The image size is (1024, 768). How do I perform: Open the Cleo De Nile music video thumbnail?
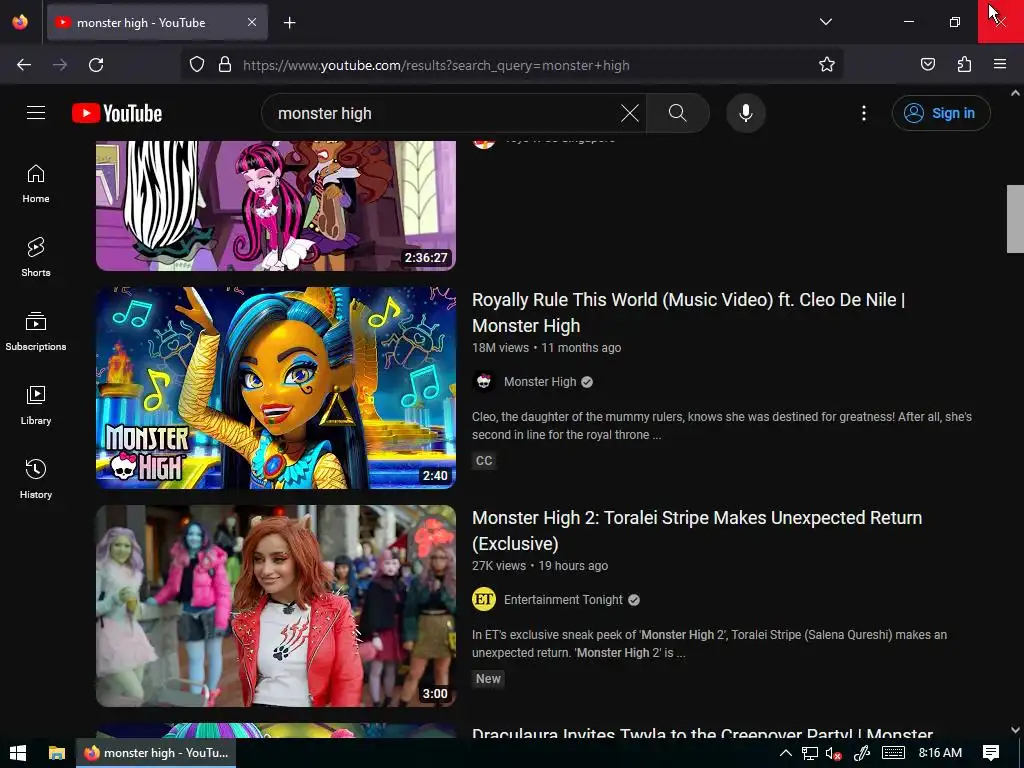[276, 388]
